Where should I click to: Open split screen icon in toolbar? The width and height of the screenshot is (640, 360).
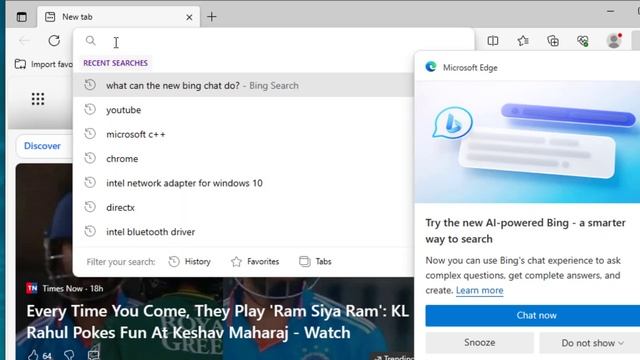click(x=493, y=41)
